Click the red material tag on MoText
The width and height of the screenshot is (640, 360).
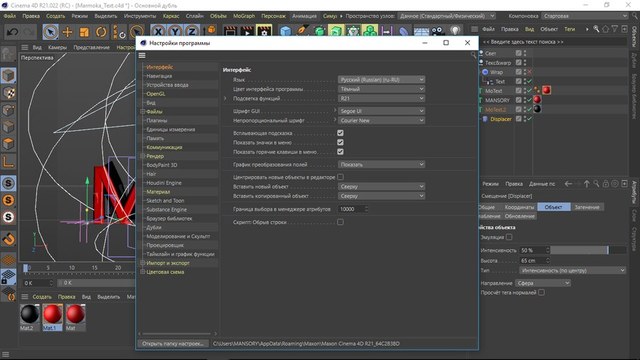pyautogui.click(x=547, y=90)
